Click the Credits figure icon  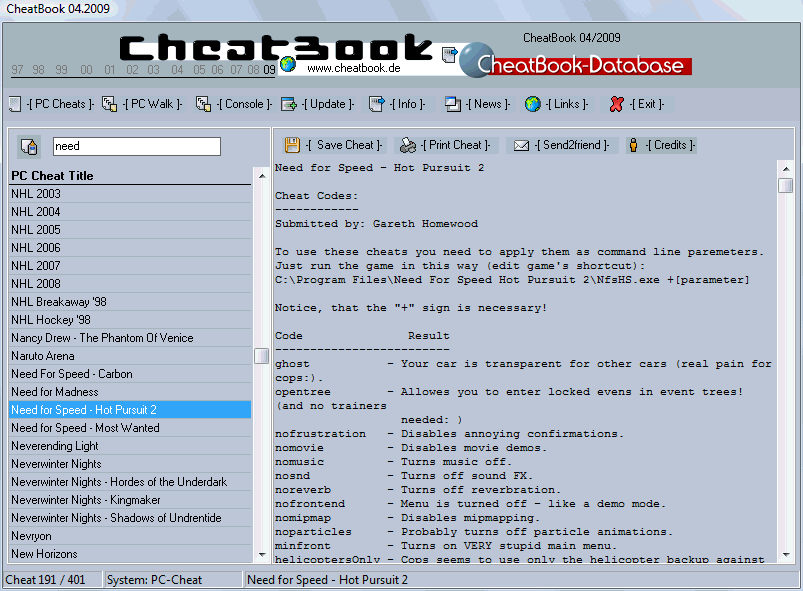coord(633,145)
